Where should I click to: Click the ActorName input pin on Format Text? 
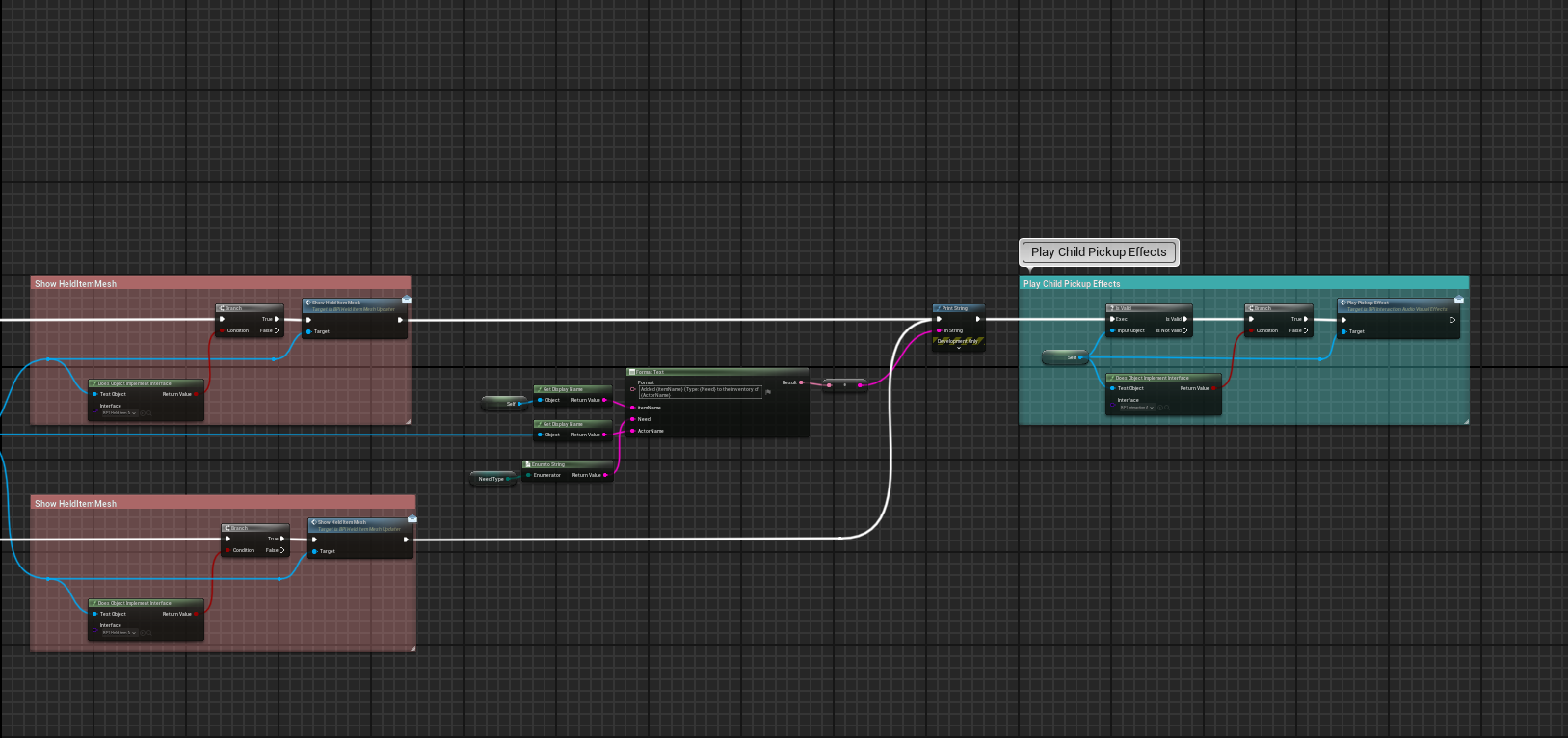click(x=632, y=431)
